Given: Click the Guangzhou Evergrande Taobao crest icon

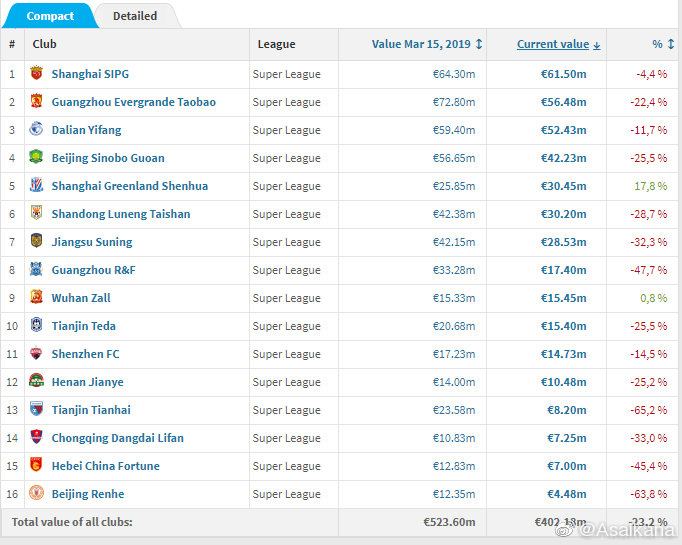Looking at the screenshot, I should pos(37,102).
